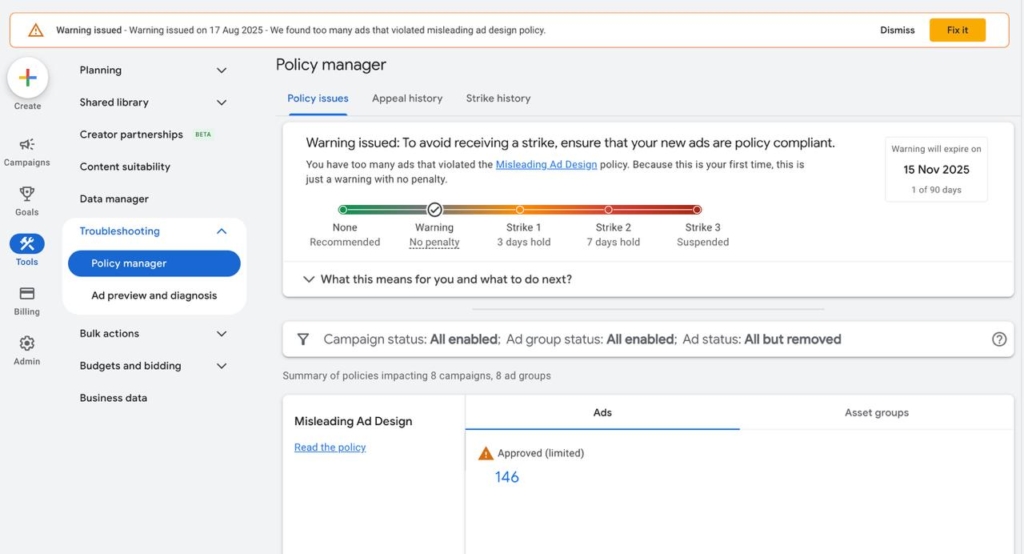Open Goals via the trophy icon
This screenshot has width=1024, height=554.
[x=27, y=194]
